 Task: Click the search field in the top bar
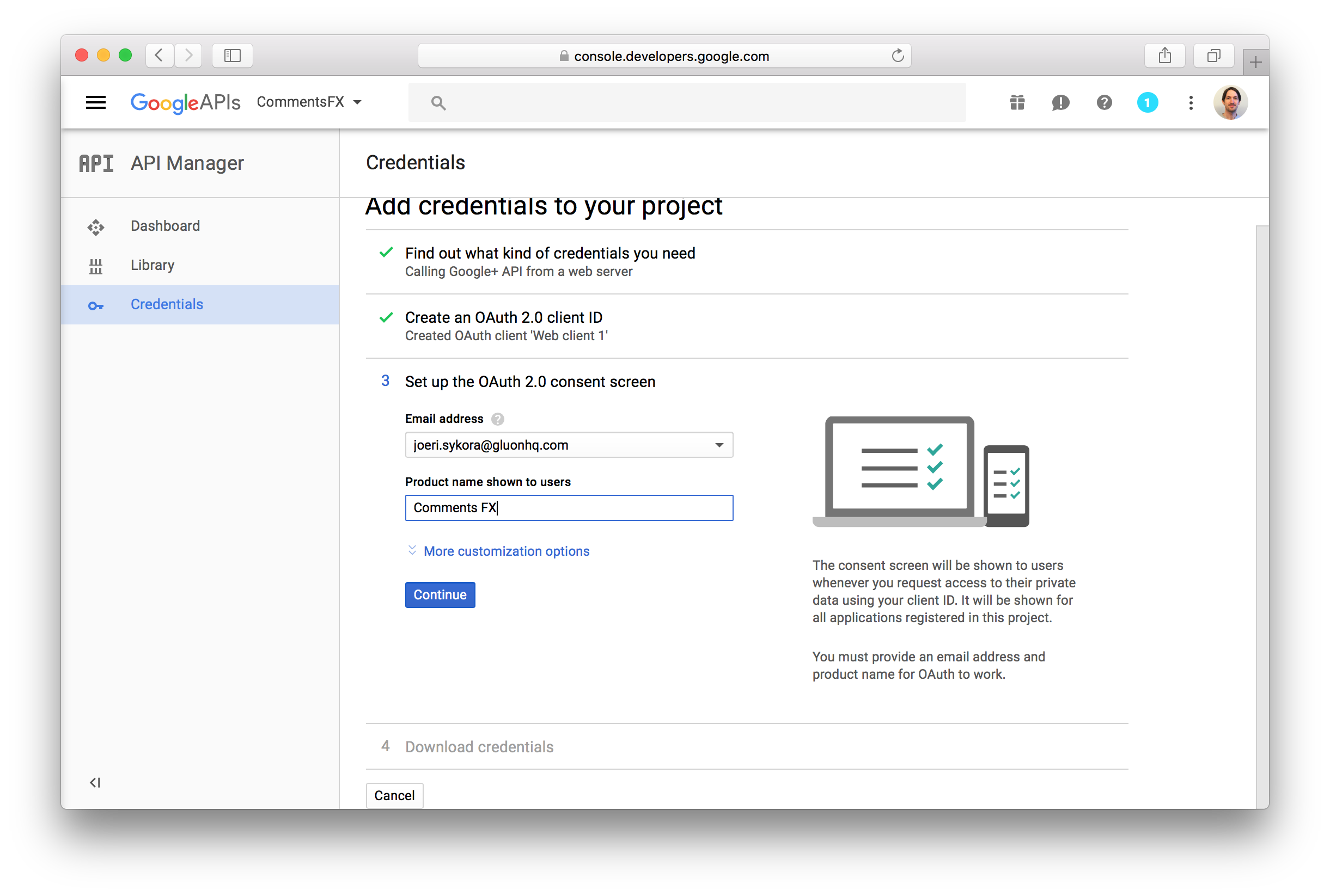686,102
